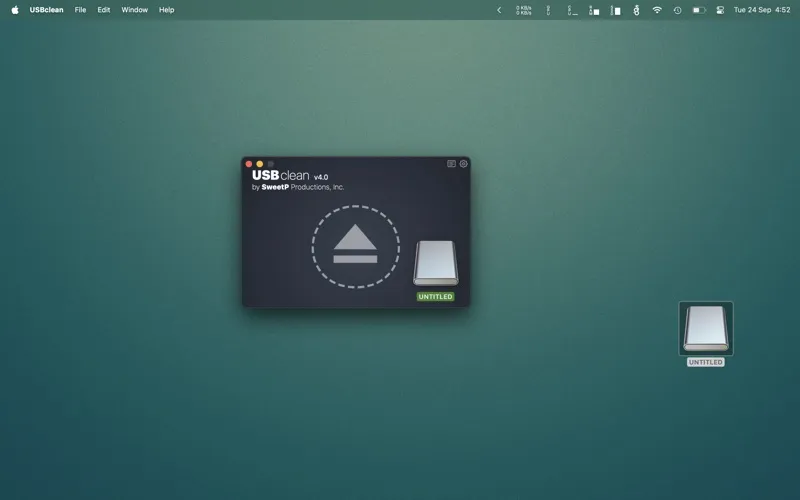Select the UNTITLED drive icon in USBclean window
Screen dimensions: 800x500
tap(436, 263)
